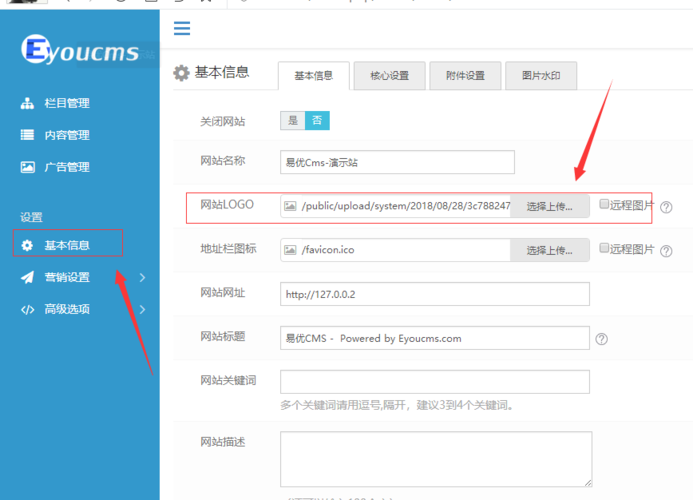Click help icon next to 地址栏图标 row
The height and width of the screenshot is (500, 693).
coord(666,251)
